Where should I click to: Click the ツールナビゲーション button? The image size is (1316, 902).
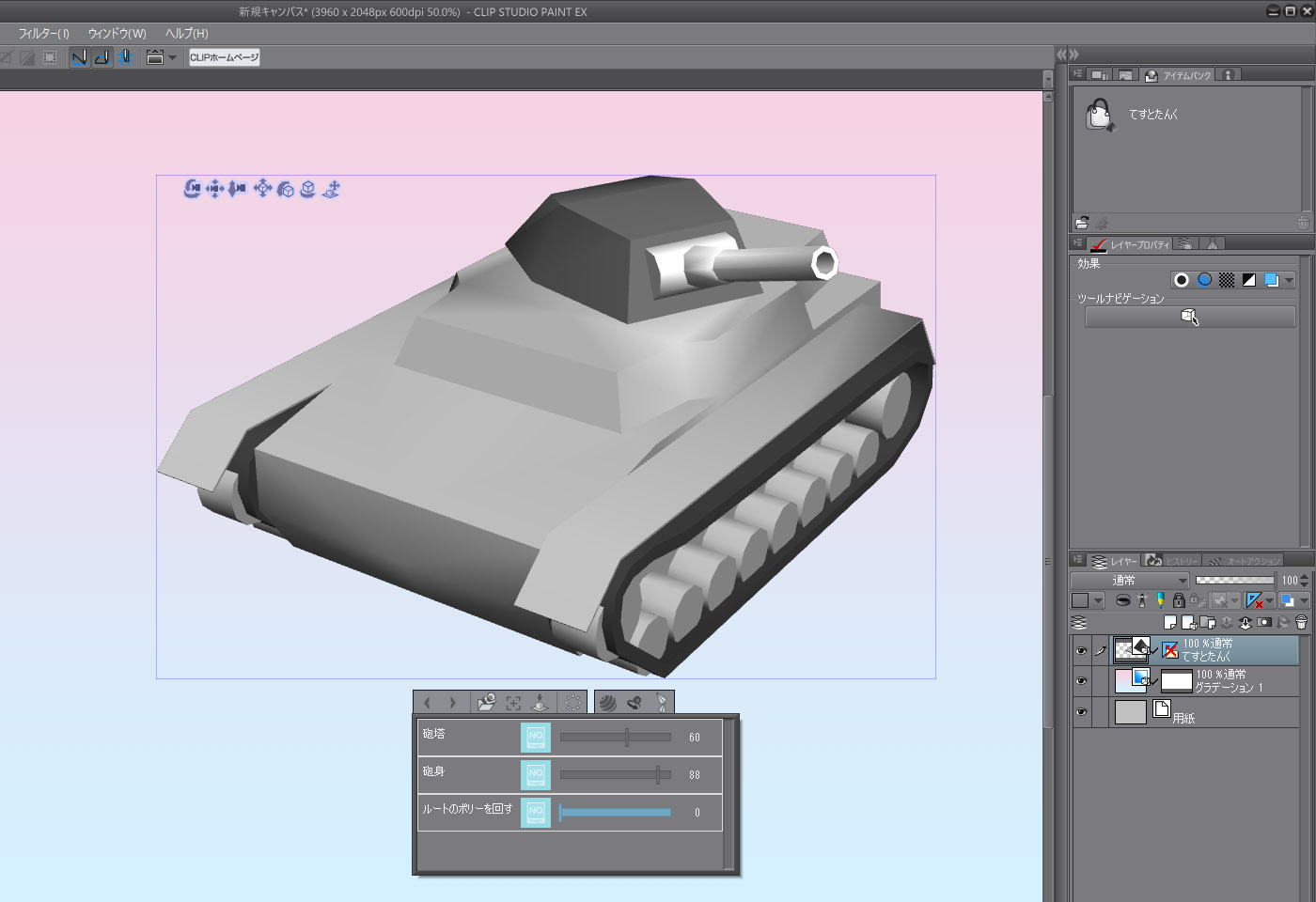1189,318
